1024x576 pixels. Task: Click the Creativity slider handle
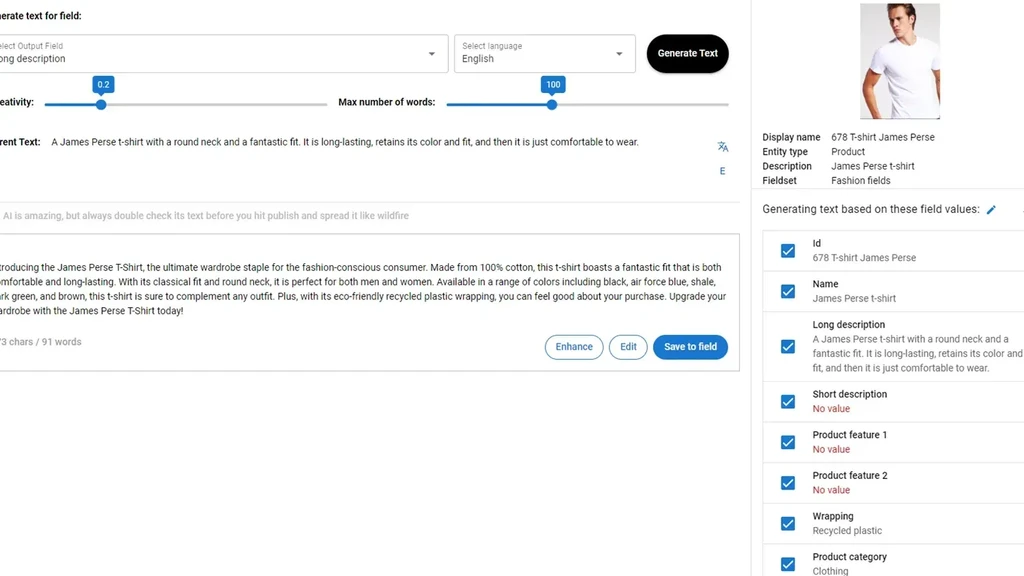pyautogui.click(x=101, y=104)
